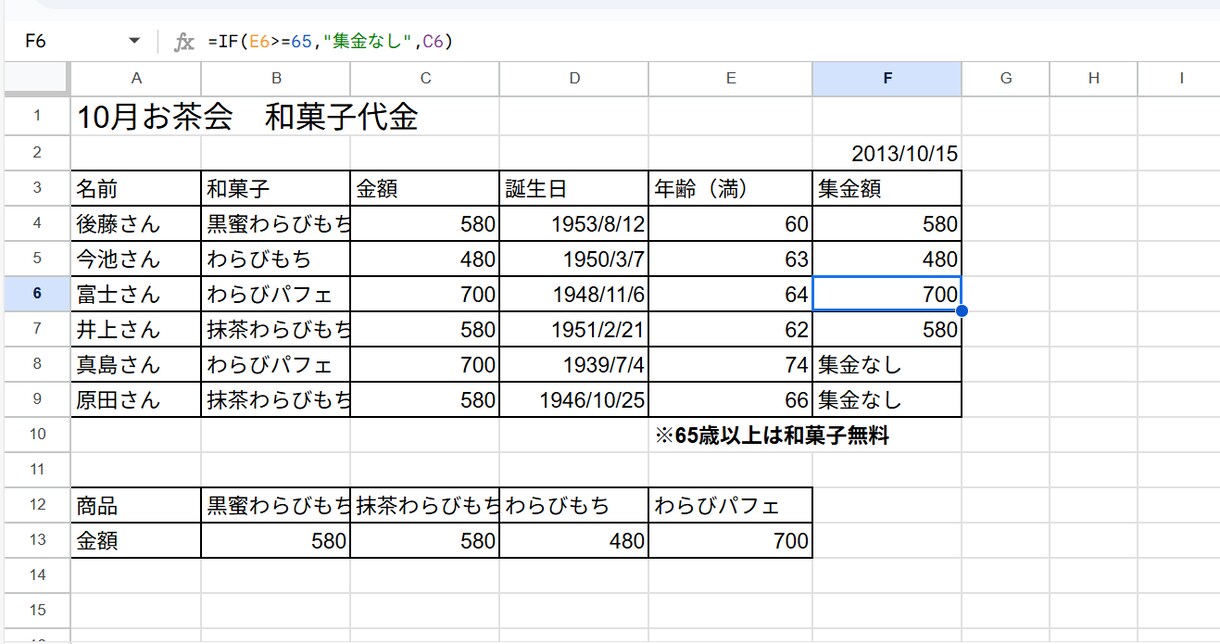1220x644 pixels.
Task: Select column A header
Action: click(136, 78)
